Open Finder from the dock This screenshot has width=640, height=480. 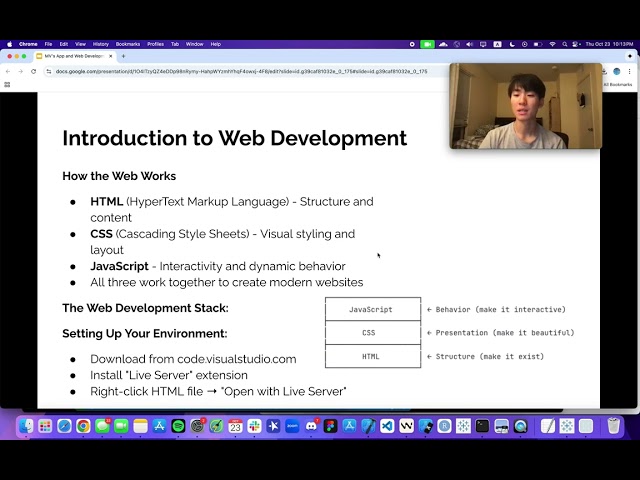26,426
